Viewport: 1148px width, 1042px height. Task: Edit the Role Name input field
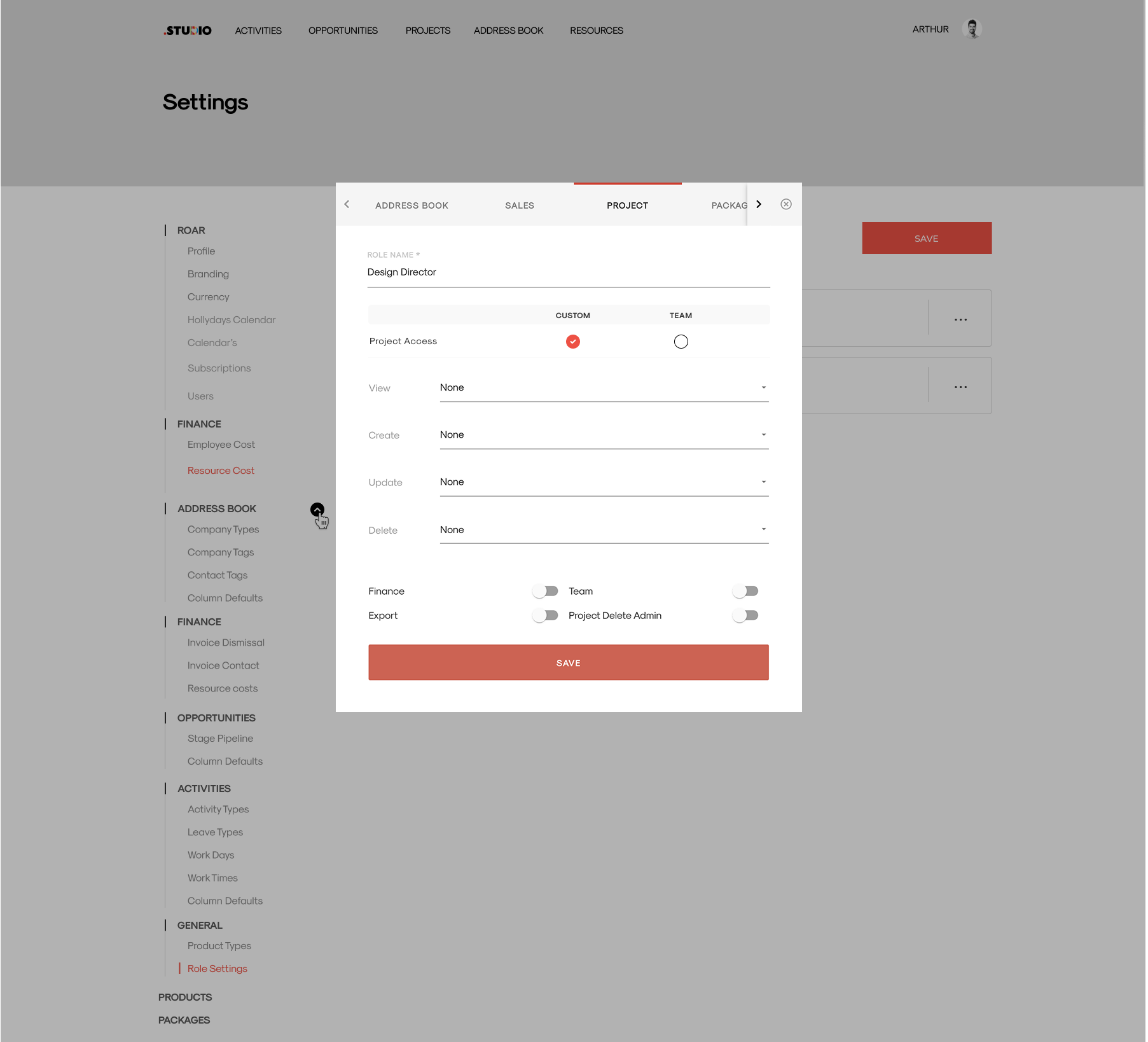tap(568, 272)
